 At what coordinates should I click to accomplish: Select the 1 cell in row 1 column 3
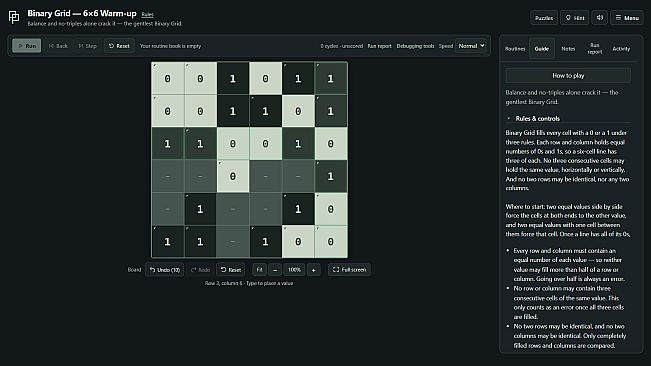[x=232, y=78]
